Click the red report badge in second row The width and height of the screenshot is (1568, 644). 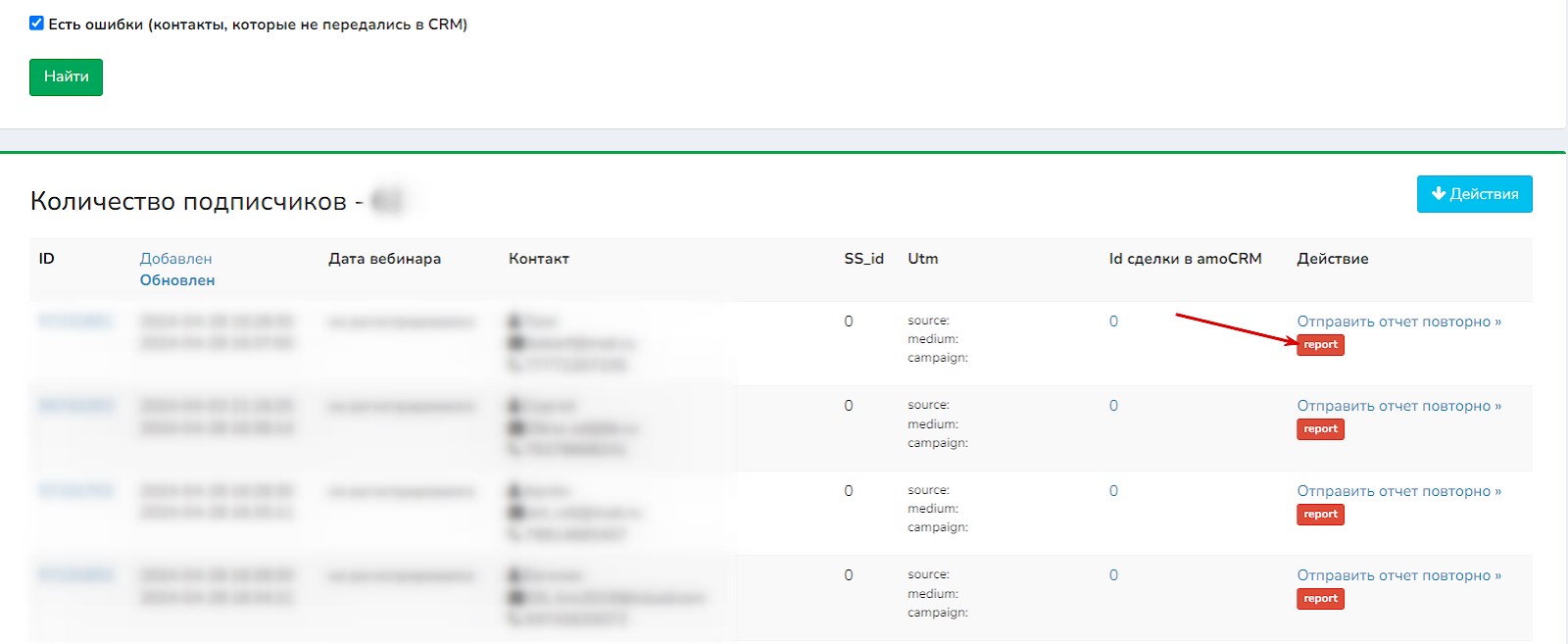tap(1320, 429)
